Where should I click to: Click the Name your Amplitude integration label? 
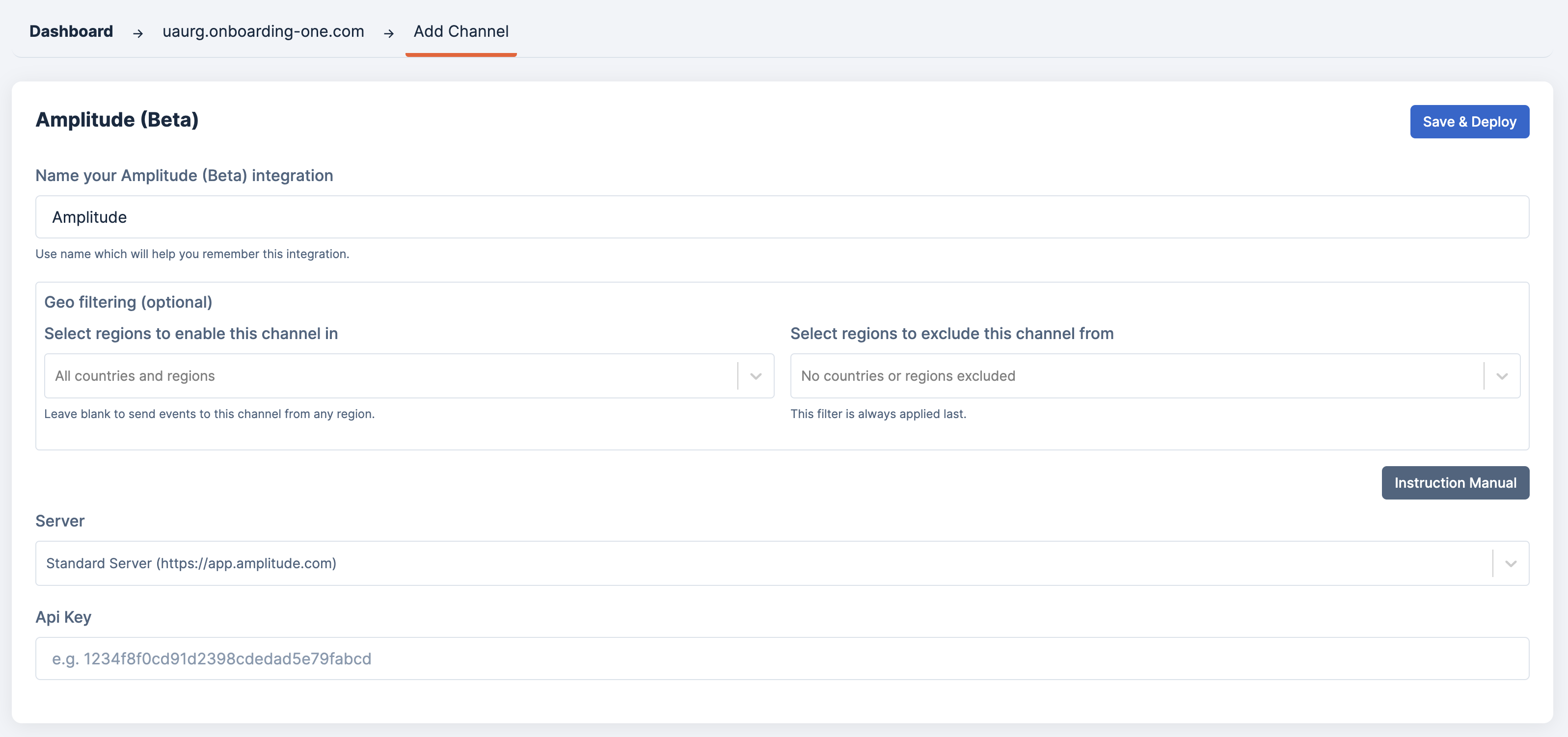(x=184, y=176)
